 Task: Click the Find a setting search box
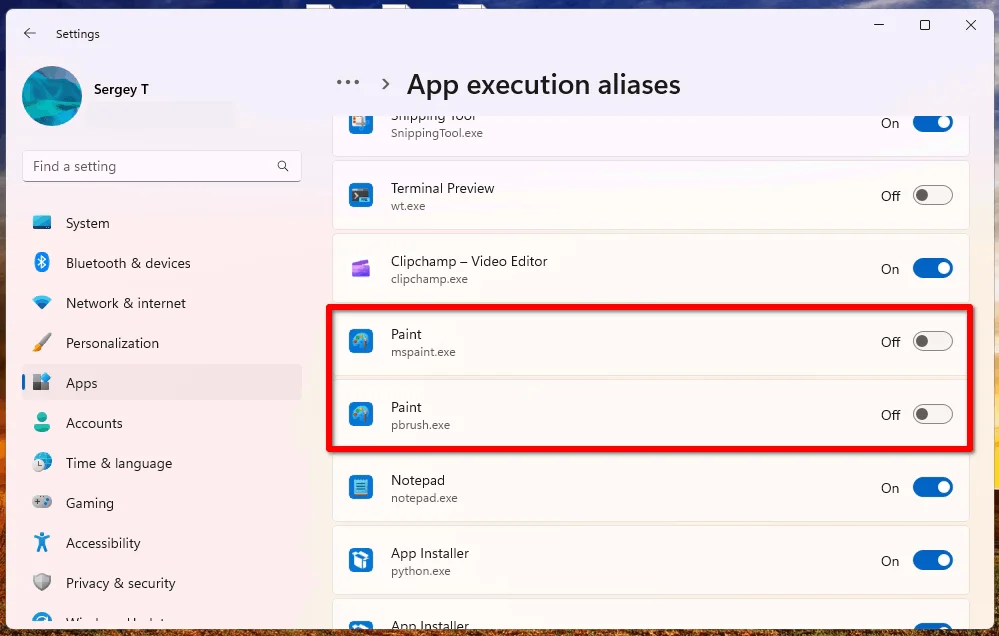[x=150, y=166]
